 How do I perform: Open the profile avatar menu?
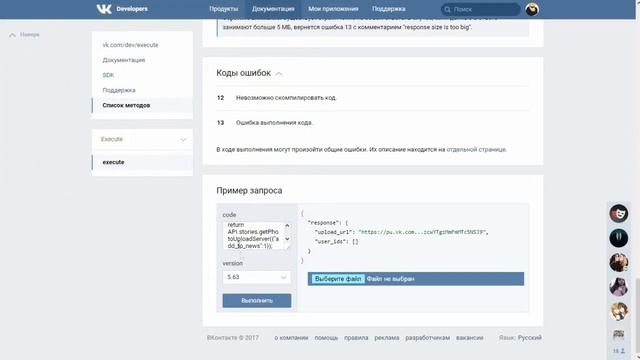(x=532, y=9)
